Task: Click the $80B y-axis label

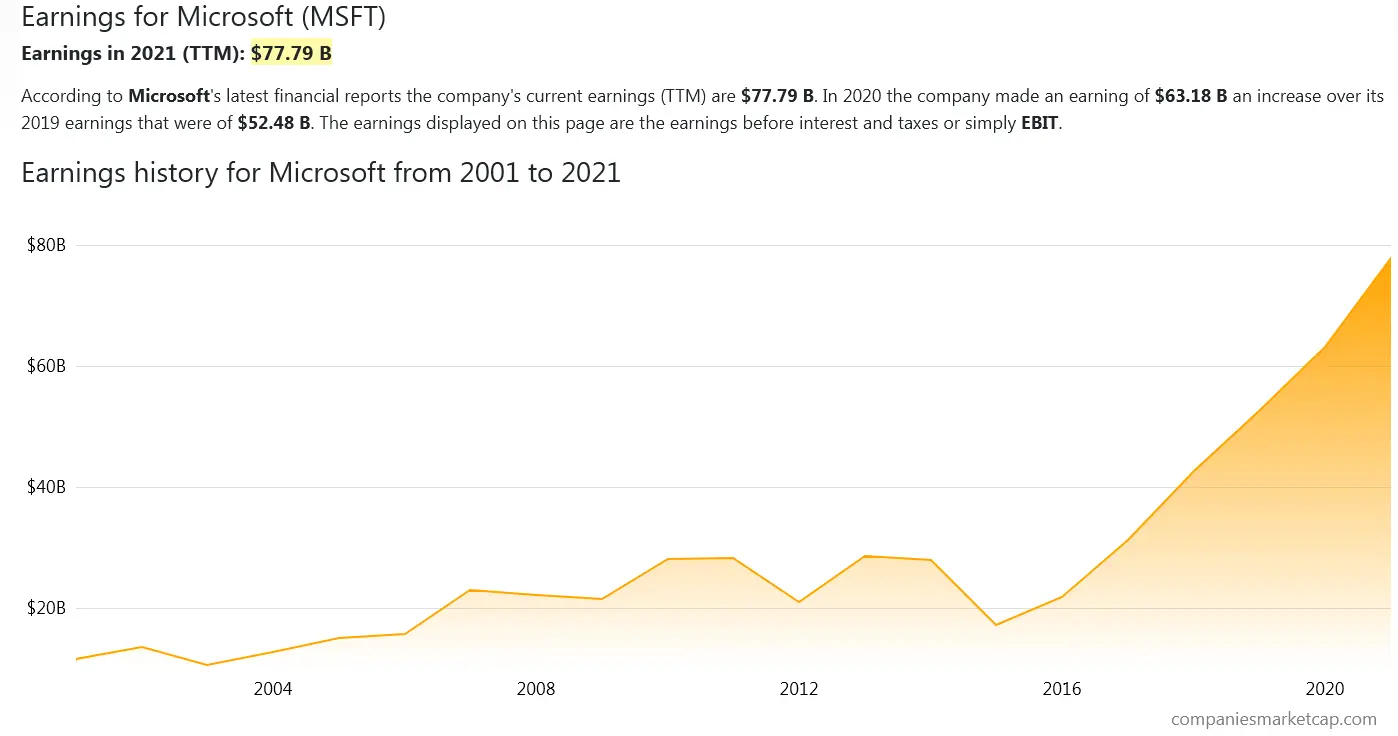Action: pyautogui.click(x=47, y=246)
